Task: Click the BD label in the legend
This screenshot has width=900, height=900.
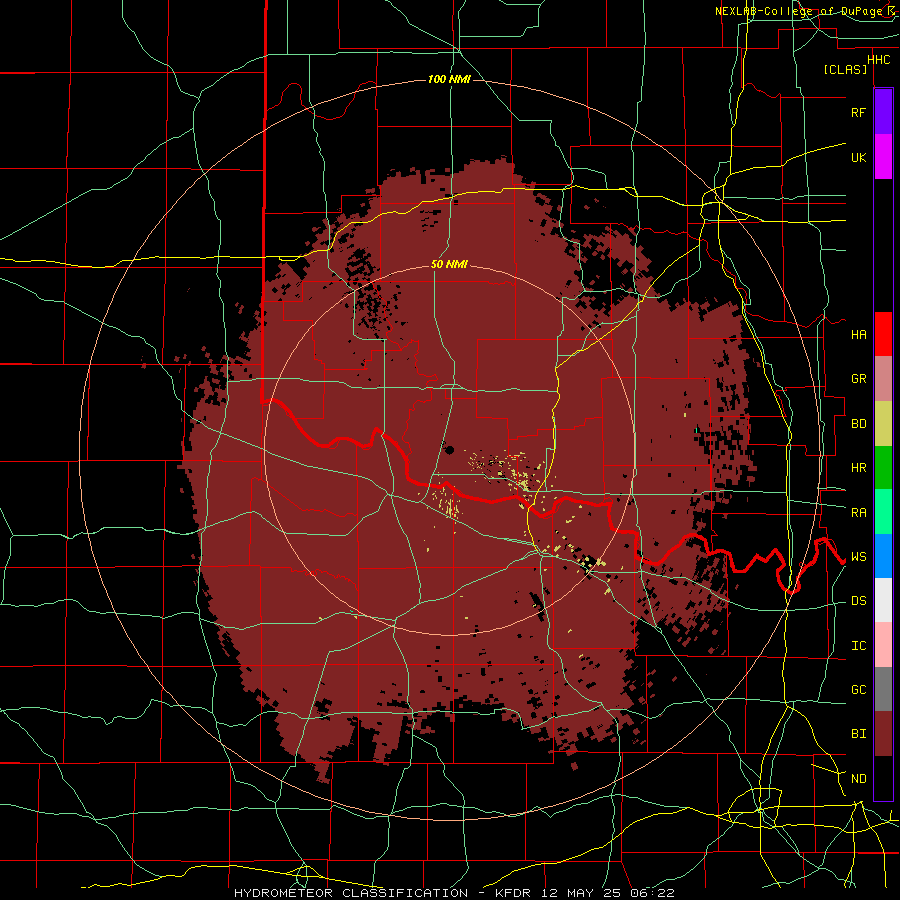Action: [858, 424]
